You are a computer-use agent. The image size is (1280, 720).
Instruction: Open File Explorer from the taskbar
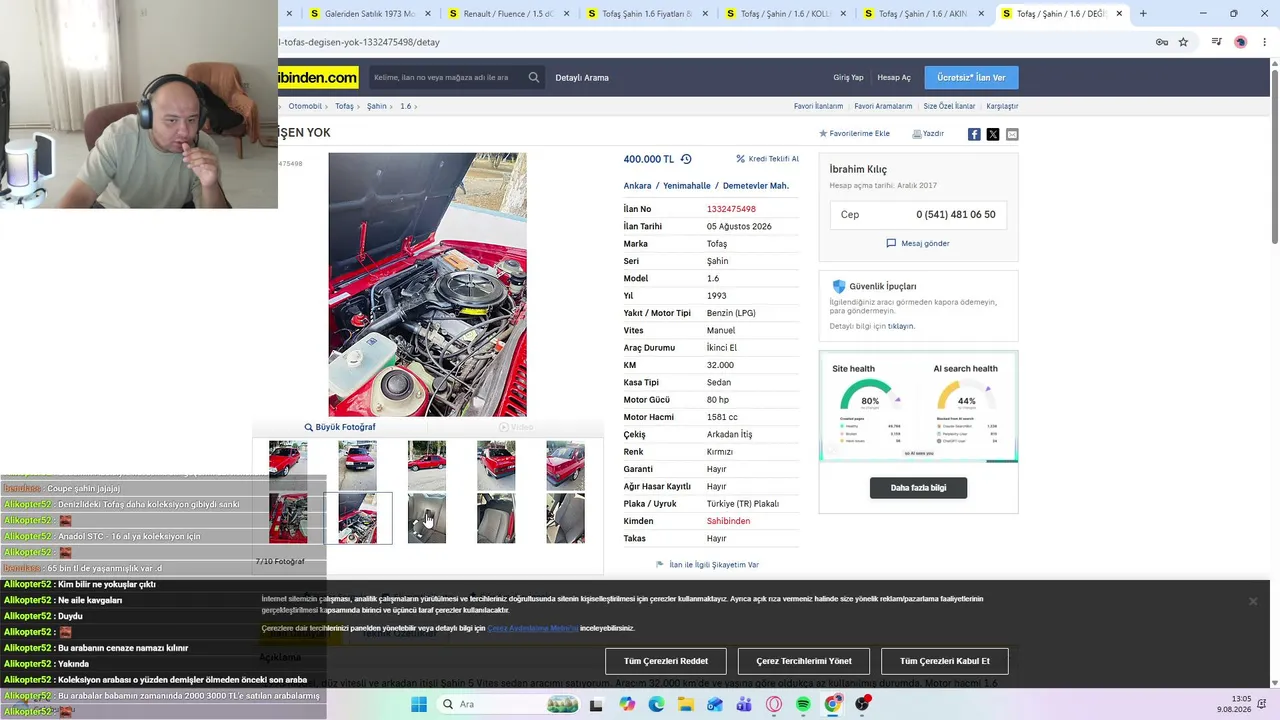point(686,704)
